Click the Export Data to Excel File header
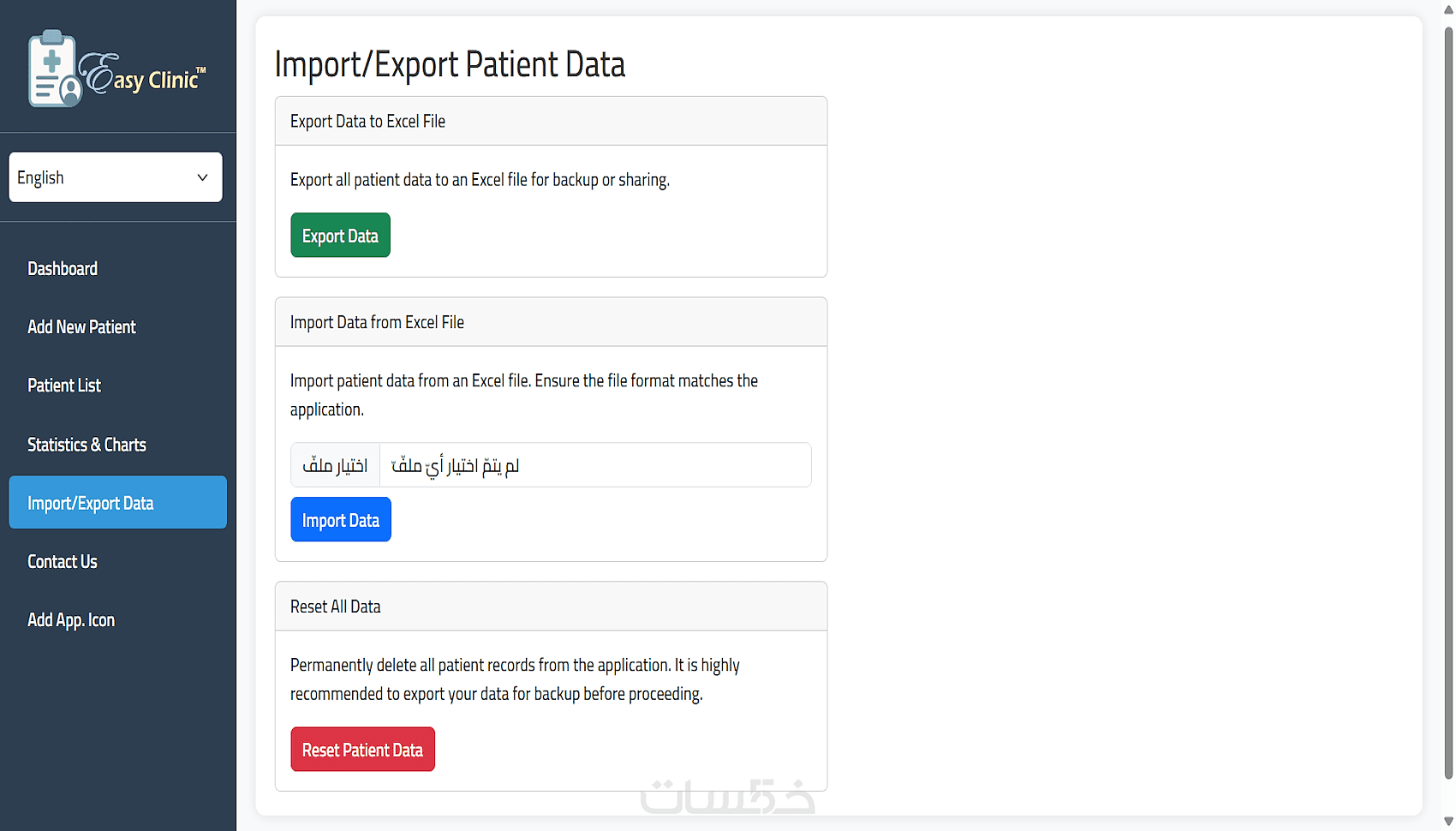Viewport: 1456px width, 831px height. (551, 121)
